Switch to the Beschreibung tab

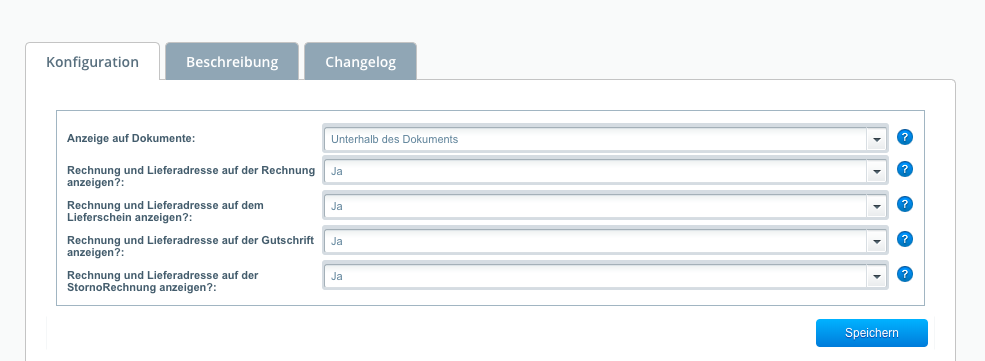tap(232, 62)
